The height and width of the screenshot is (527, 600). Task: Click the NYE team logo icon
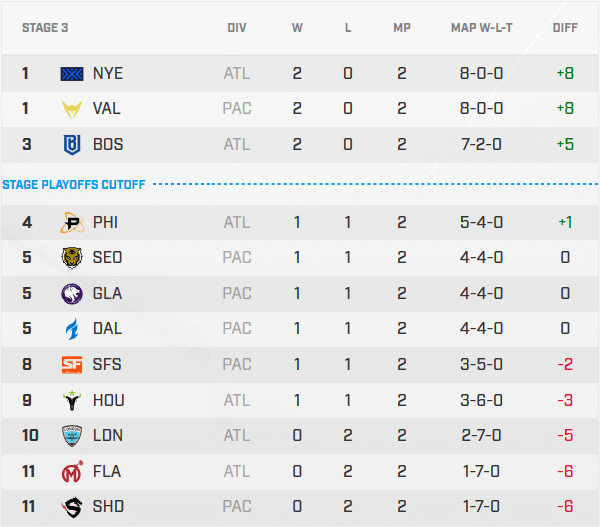73,73
